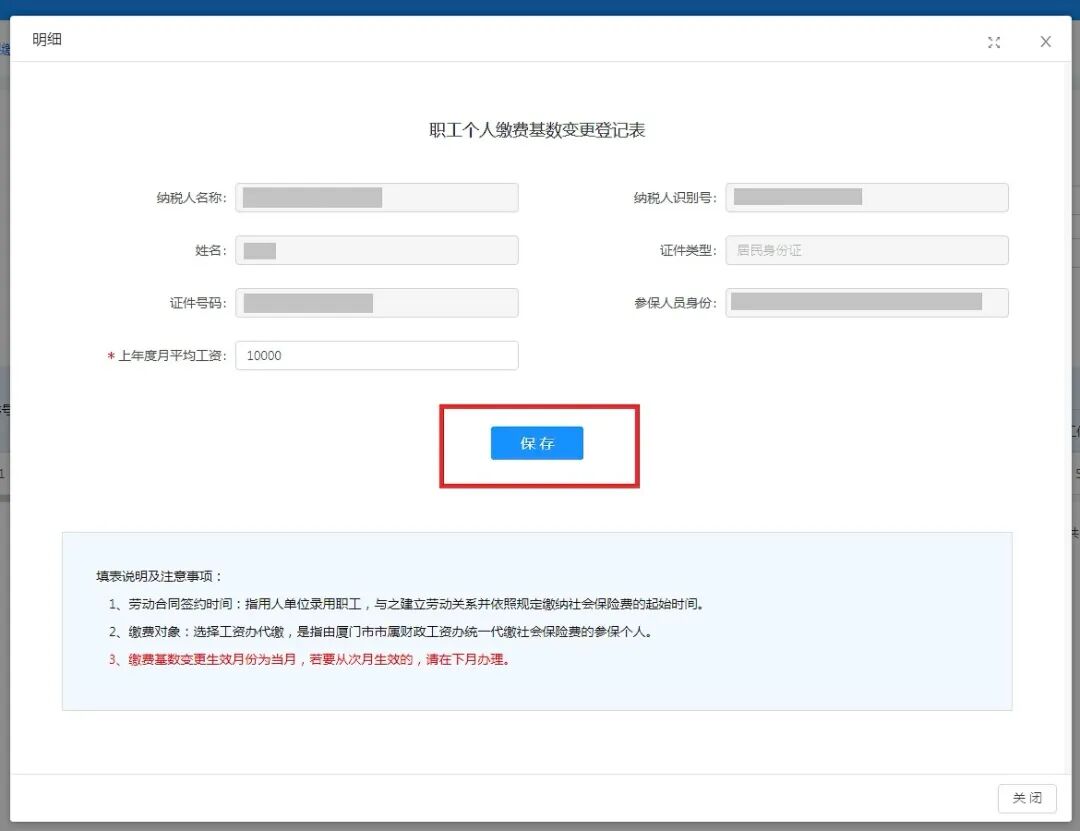Screen dimensions: 1080x831
Task: Click the label 纳税人名称
Action: (191, 198)
